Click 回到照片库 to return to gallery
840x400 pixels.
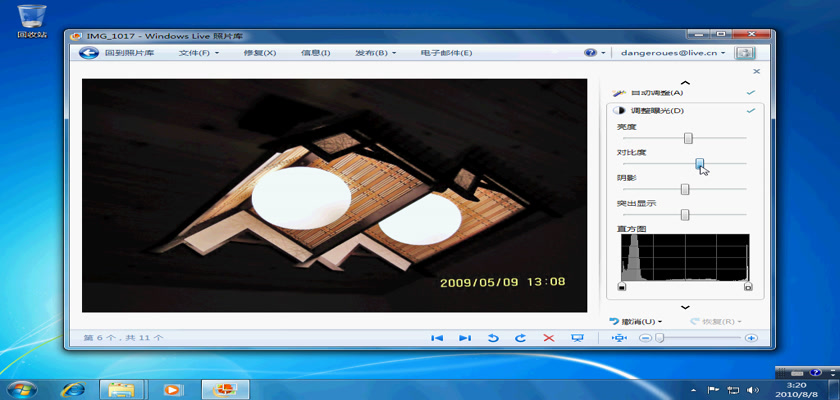coord(119,52)
